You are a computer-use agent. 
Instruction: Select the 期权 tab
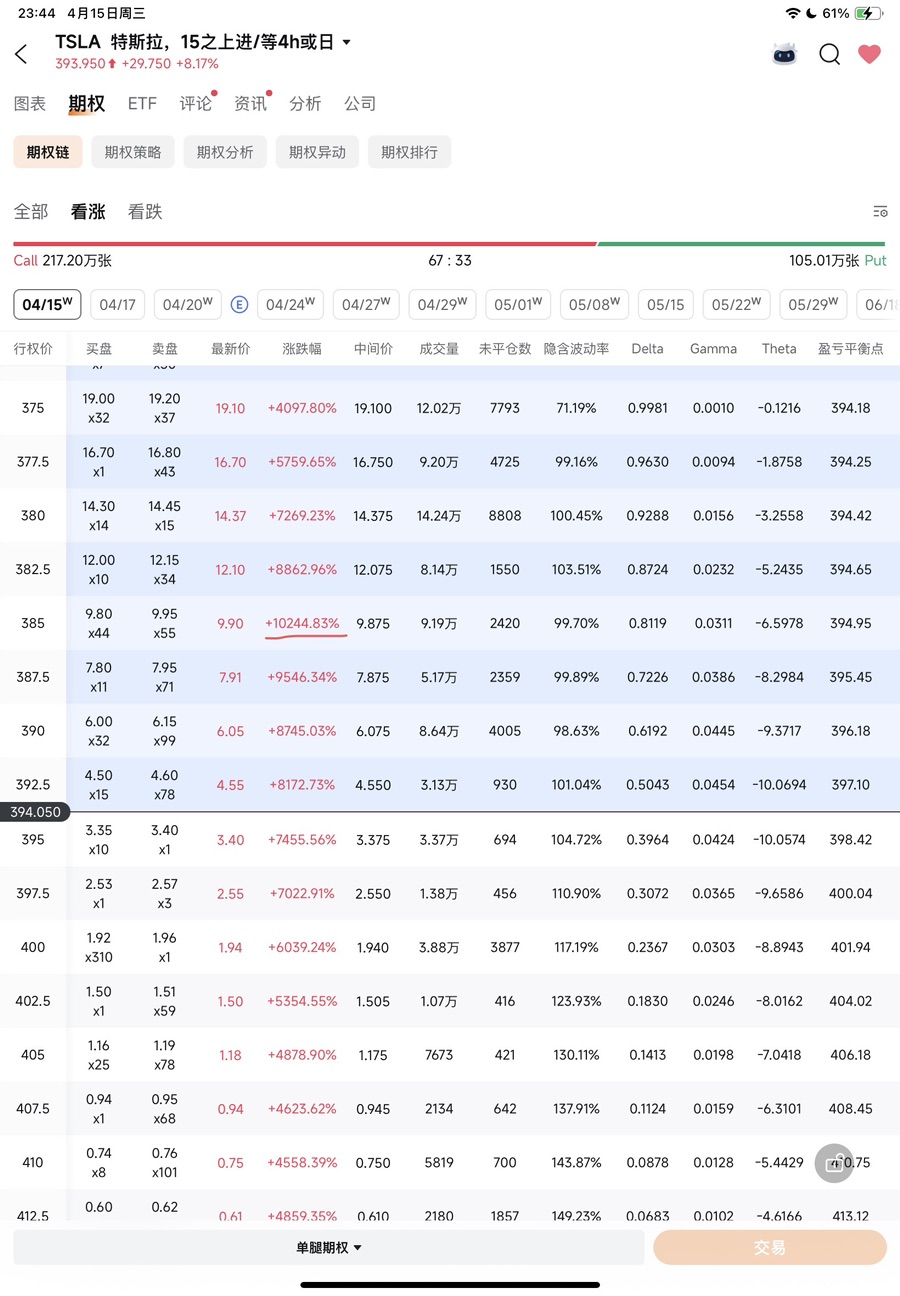(86, 103)
